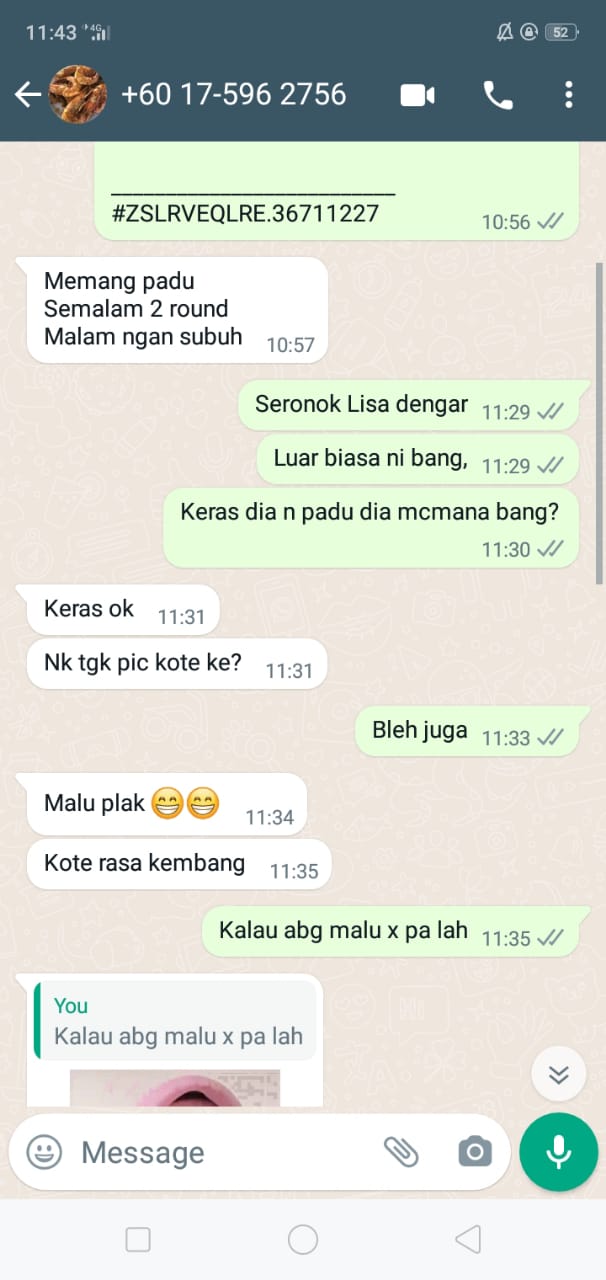Select the "Memang padu" received message

click(x=178, y=309)
